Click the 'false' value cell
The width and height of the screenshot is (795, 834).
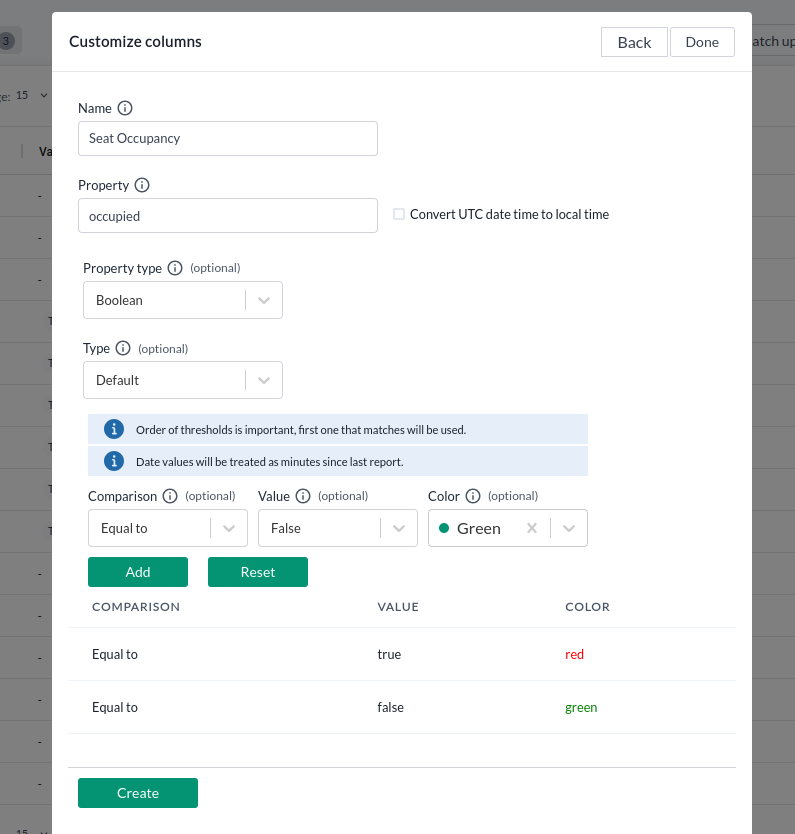tap(390, 707)
